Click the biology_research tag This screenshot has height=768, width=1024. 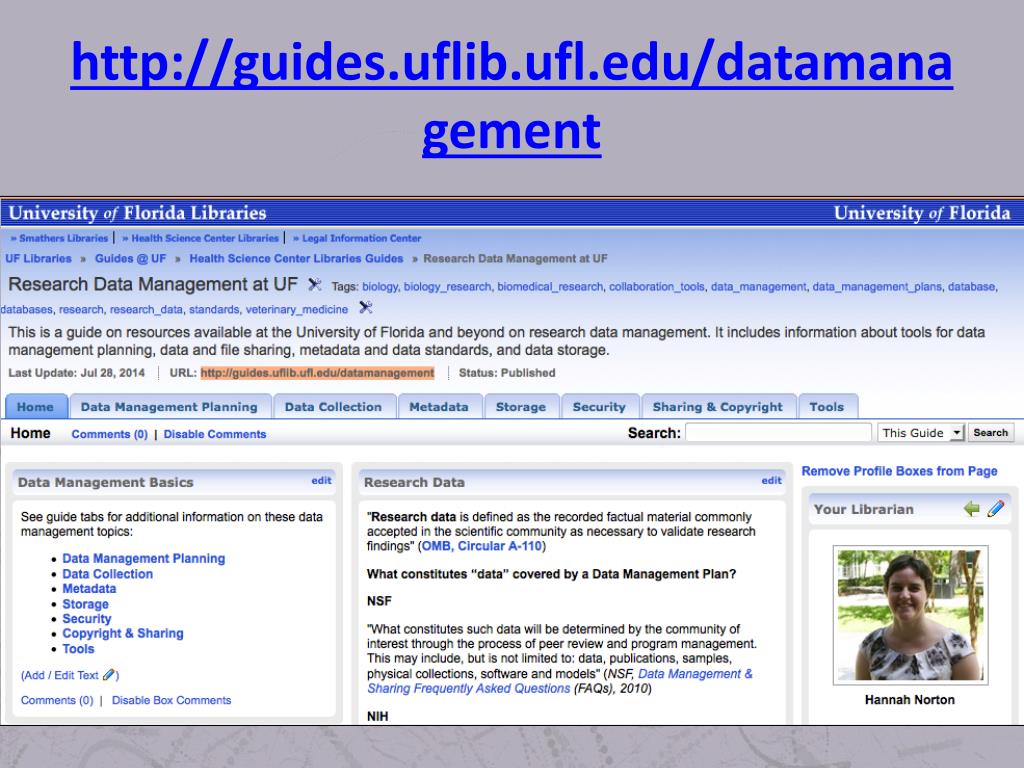pos(447,286)
